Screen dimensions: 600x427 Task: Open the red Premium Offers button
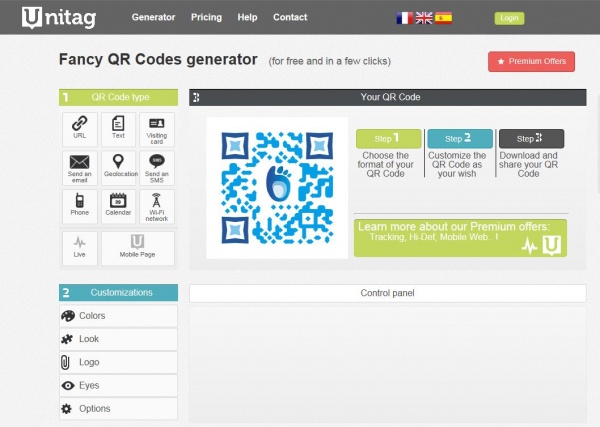[531, 62]
